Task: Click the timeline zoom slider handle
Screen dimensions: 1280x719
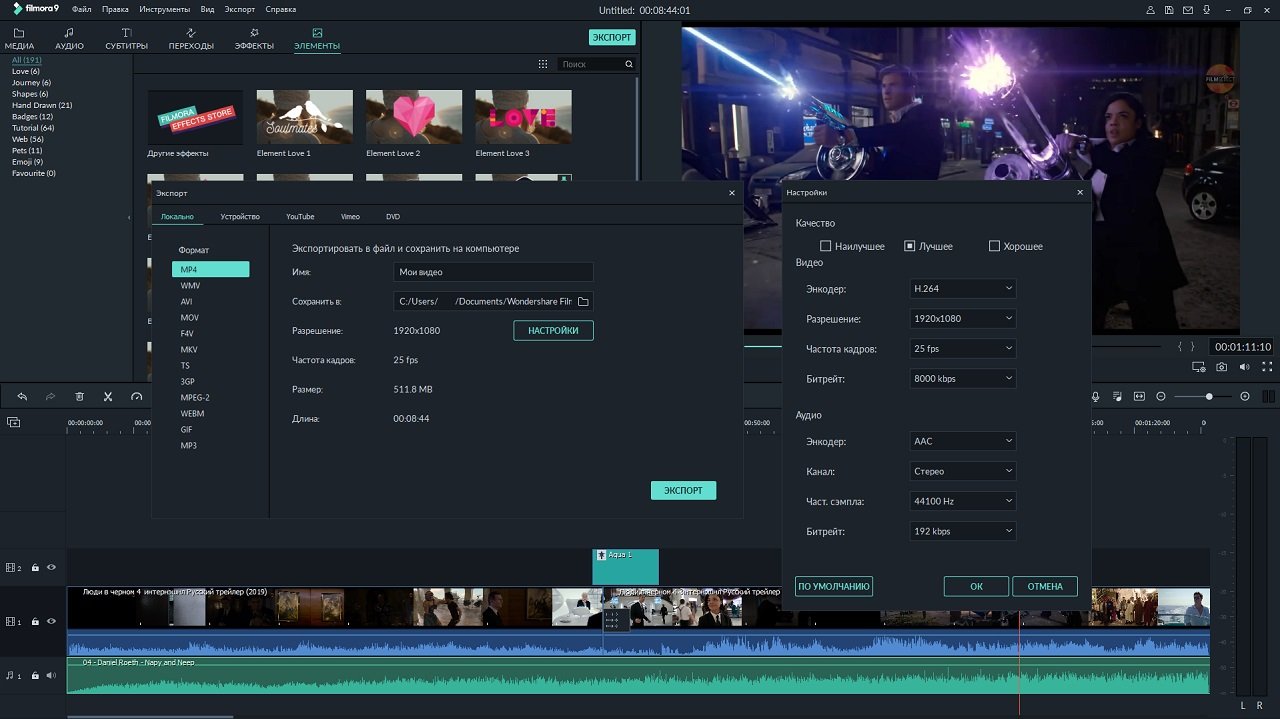Action: [1209, 397]
